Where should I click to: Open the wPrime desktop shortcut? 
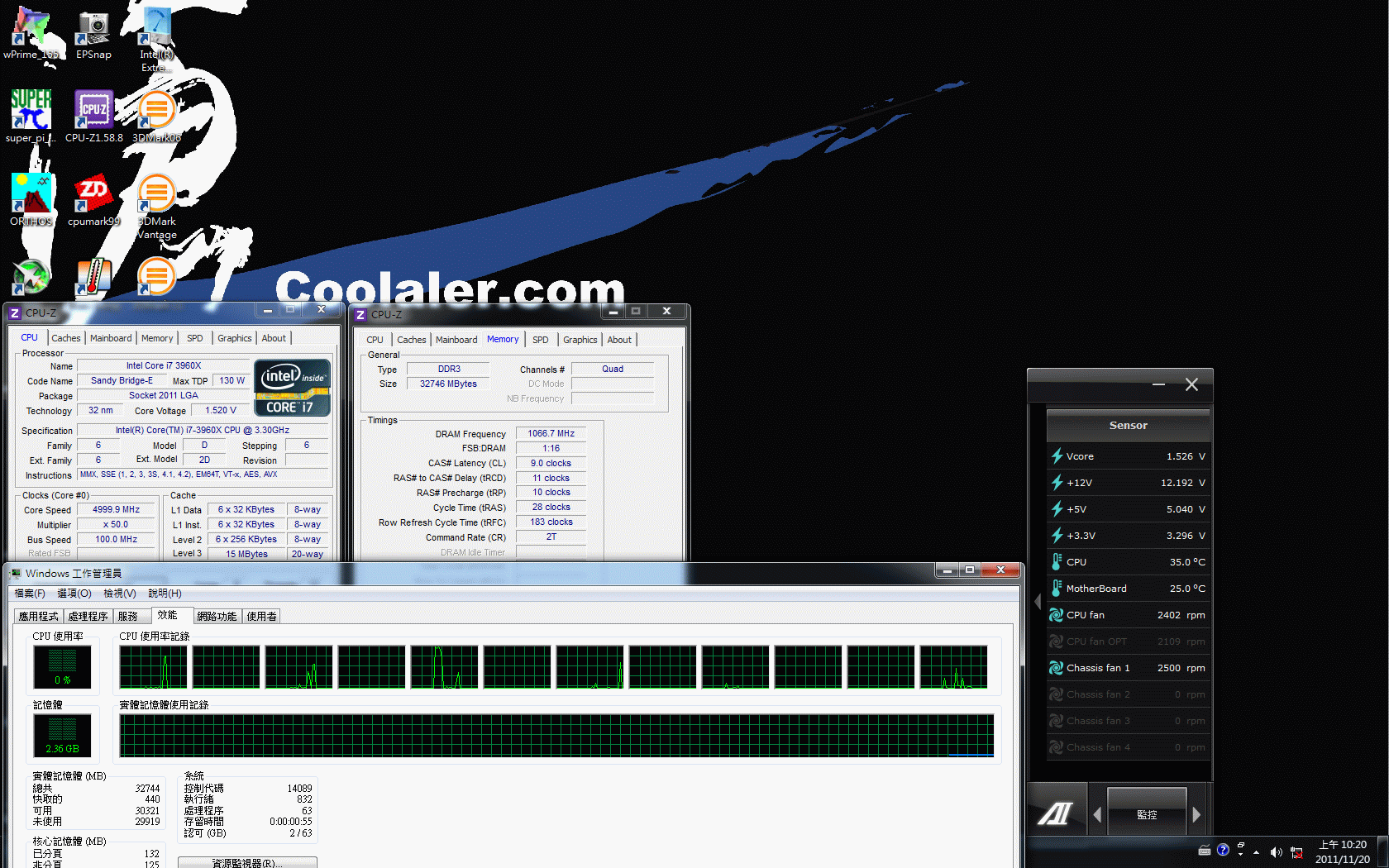pyautogui.click(x=31, y=33)
